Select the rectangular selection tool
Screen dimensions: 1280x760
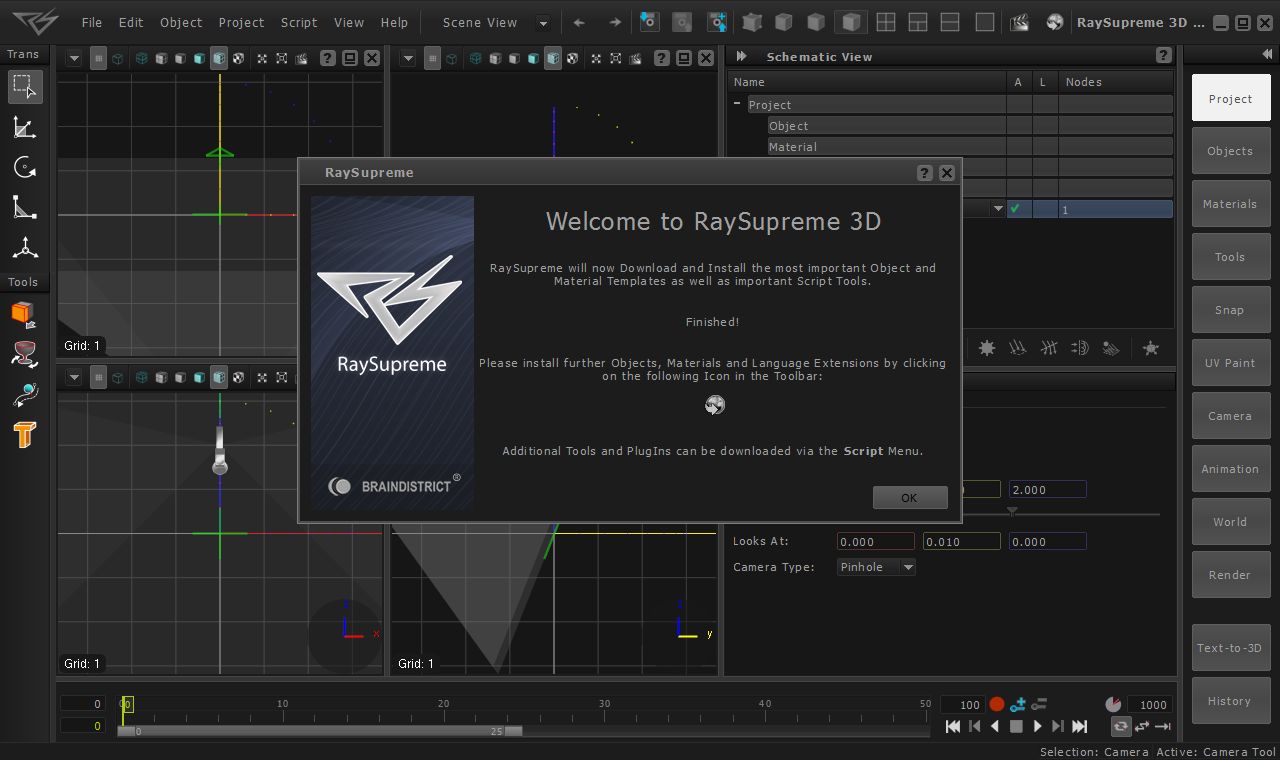pos(25,86)
